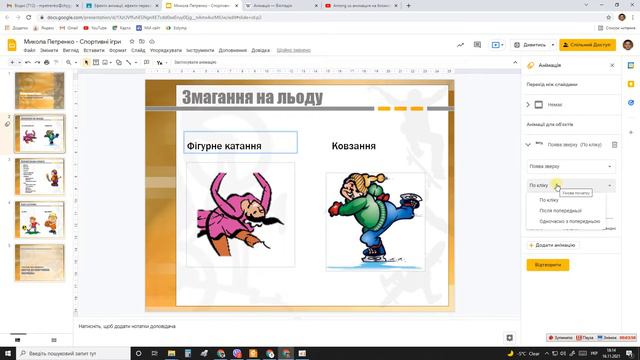Screen dimensions: 640x360
Task: Open the animation type dropdown
Action: [x=571, y=167]
